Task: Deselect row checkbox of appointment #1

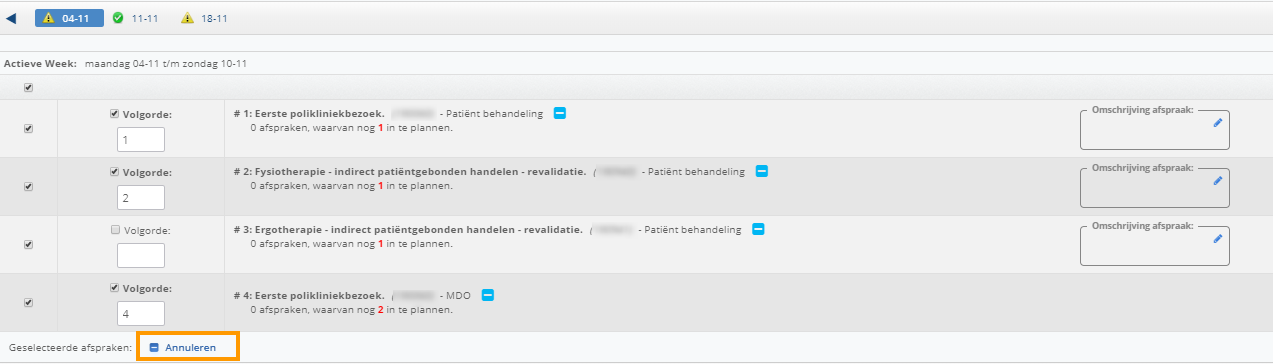Action: [x=28, y=128]
